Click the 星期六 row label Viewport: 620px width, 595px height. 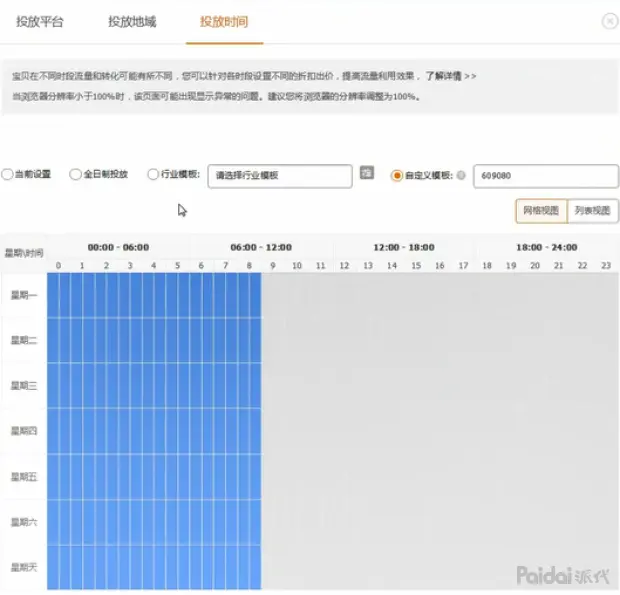point(24,522)
